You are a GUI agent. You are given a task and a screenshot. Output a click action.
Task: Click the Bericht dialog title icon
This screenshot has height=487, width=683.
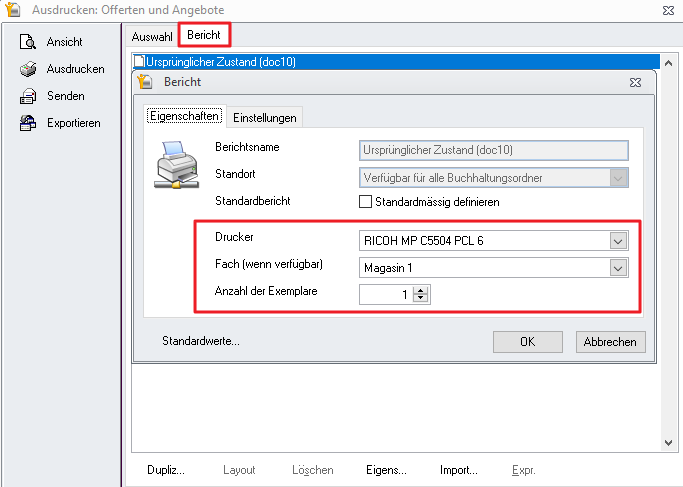(145, 82)
